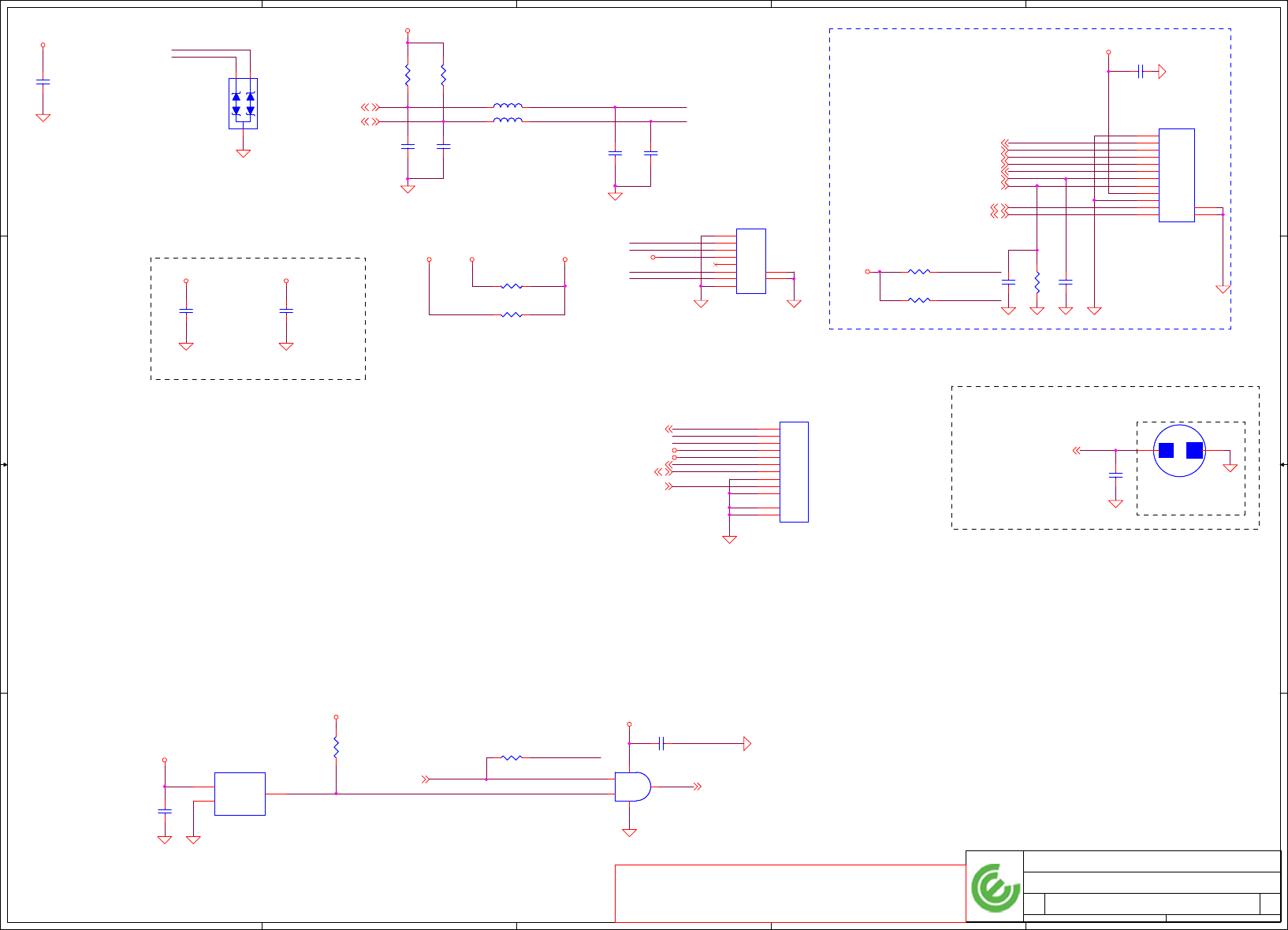Select the circular component with two blue pads
This screenshot has height=930, width=1288.
pyautogui.click(x=1179, y=451)
